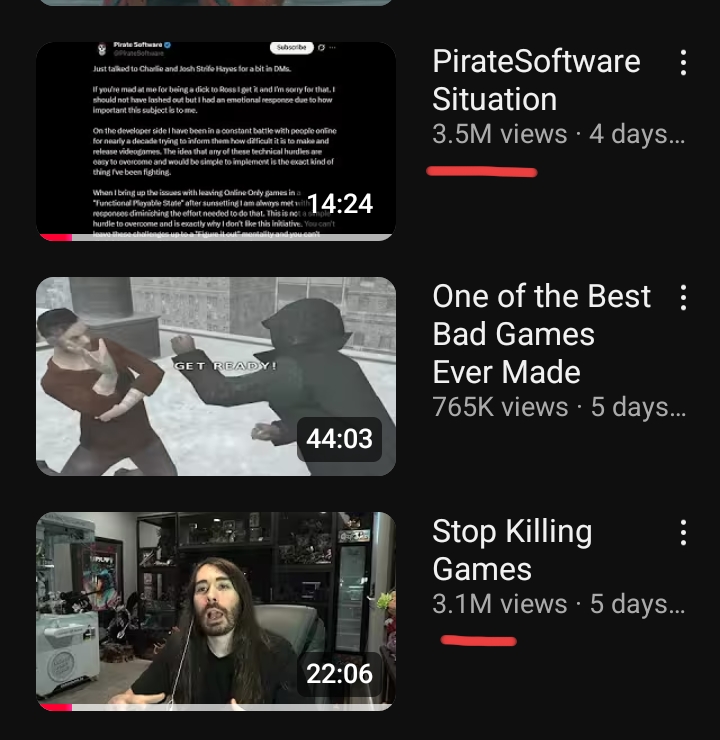Click the 3.5M views metadata text
Screen dimensions: 720x740
pyautogui.click(x=500, y=134)
